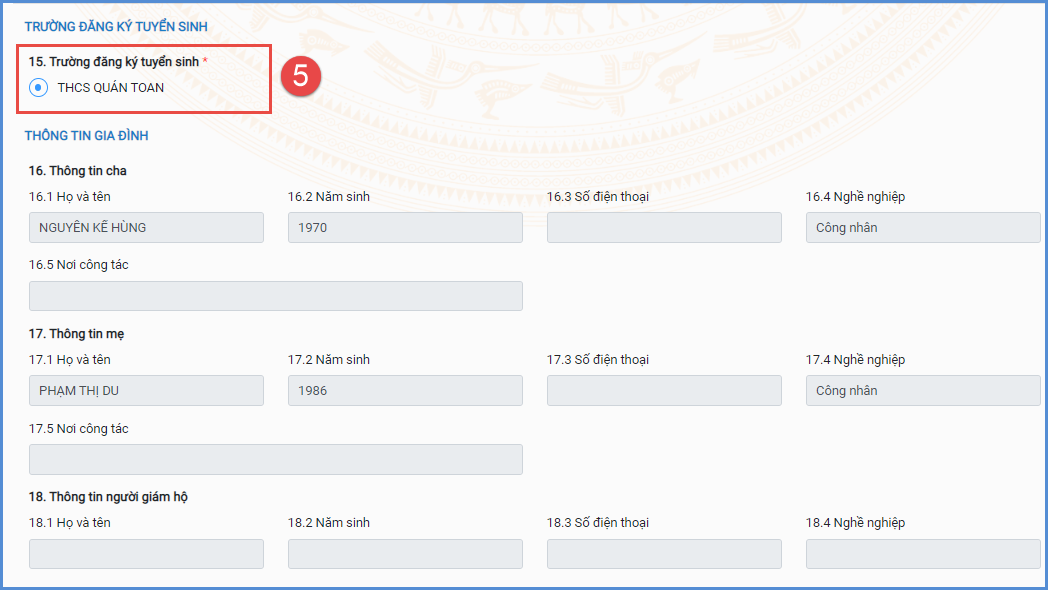Focus the mother's phone number field 17.3
The width and height of the screenshot is (1048, 590).
[664, 391]
